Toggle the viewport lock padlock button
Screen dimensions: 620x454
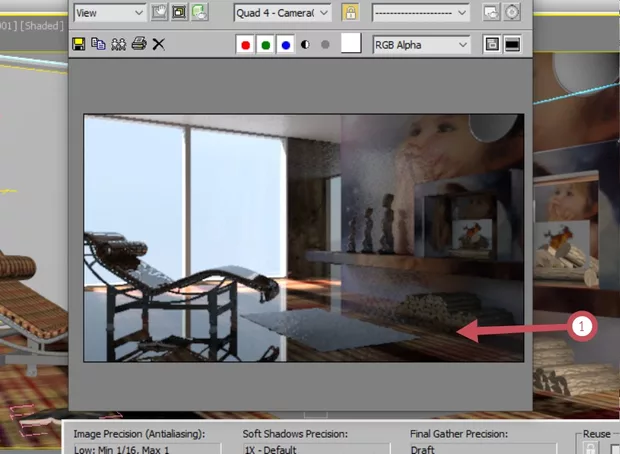point(350,13)
